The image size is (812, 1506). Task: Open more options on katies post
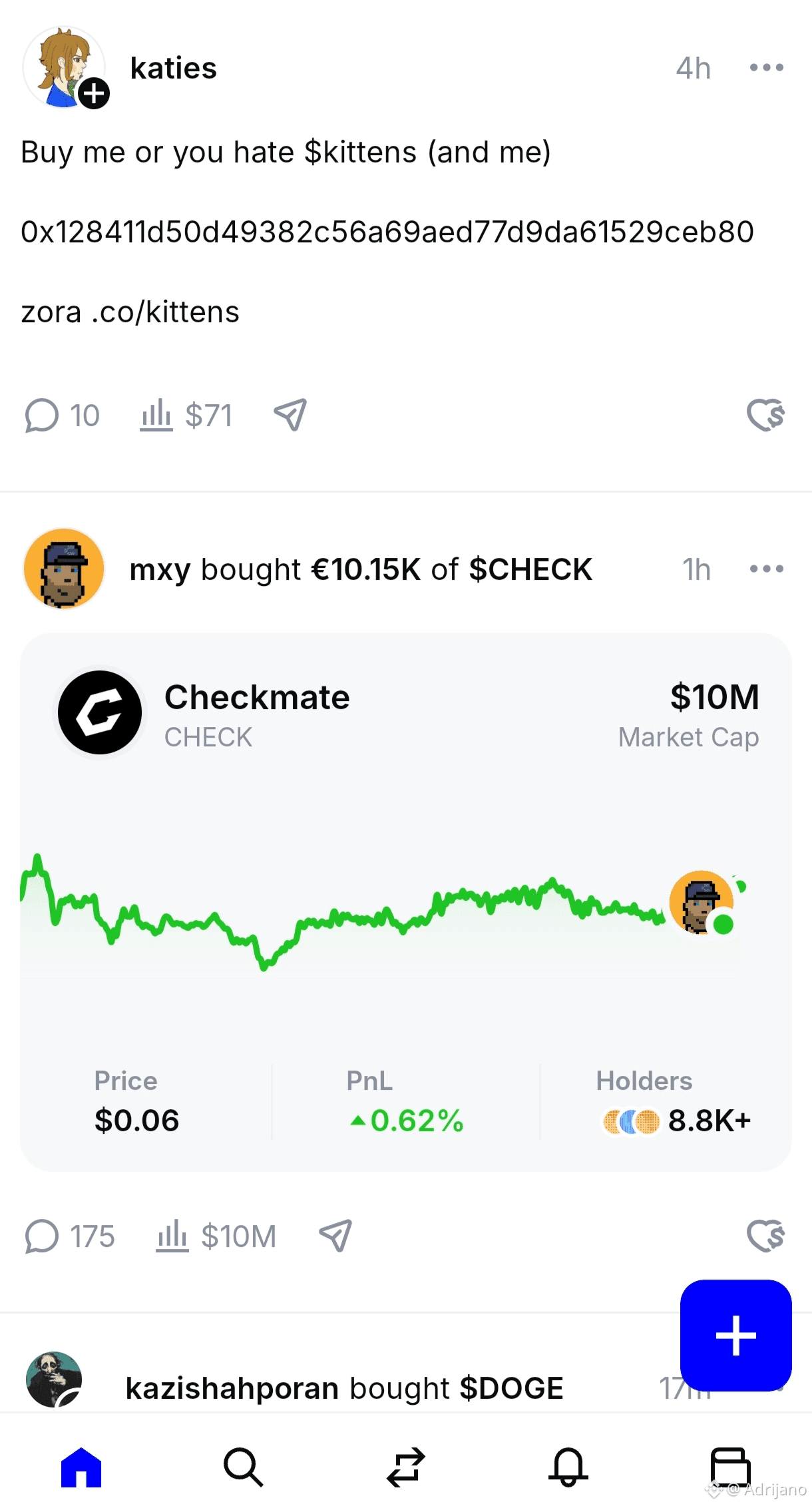click(766, 67)
